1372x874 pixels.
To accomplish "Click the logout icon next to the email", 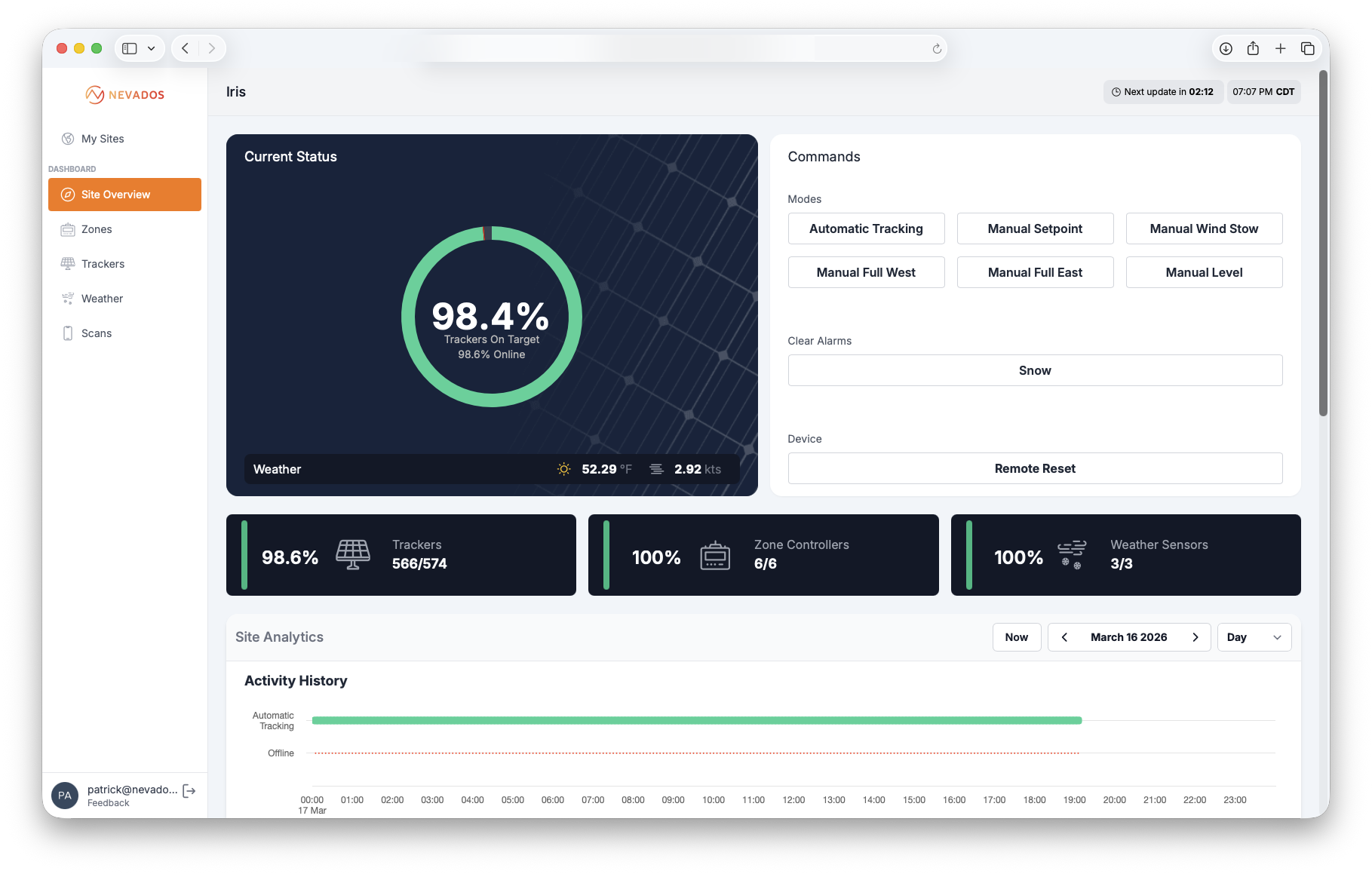I will (188, 790).
